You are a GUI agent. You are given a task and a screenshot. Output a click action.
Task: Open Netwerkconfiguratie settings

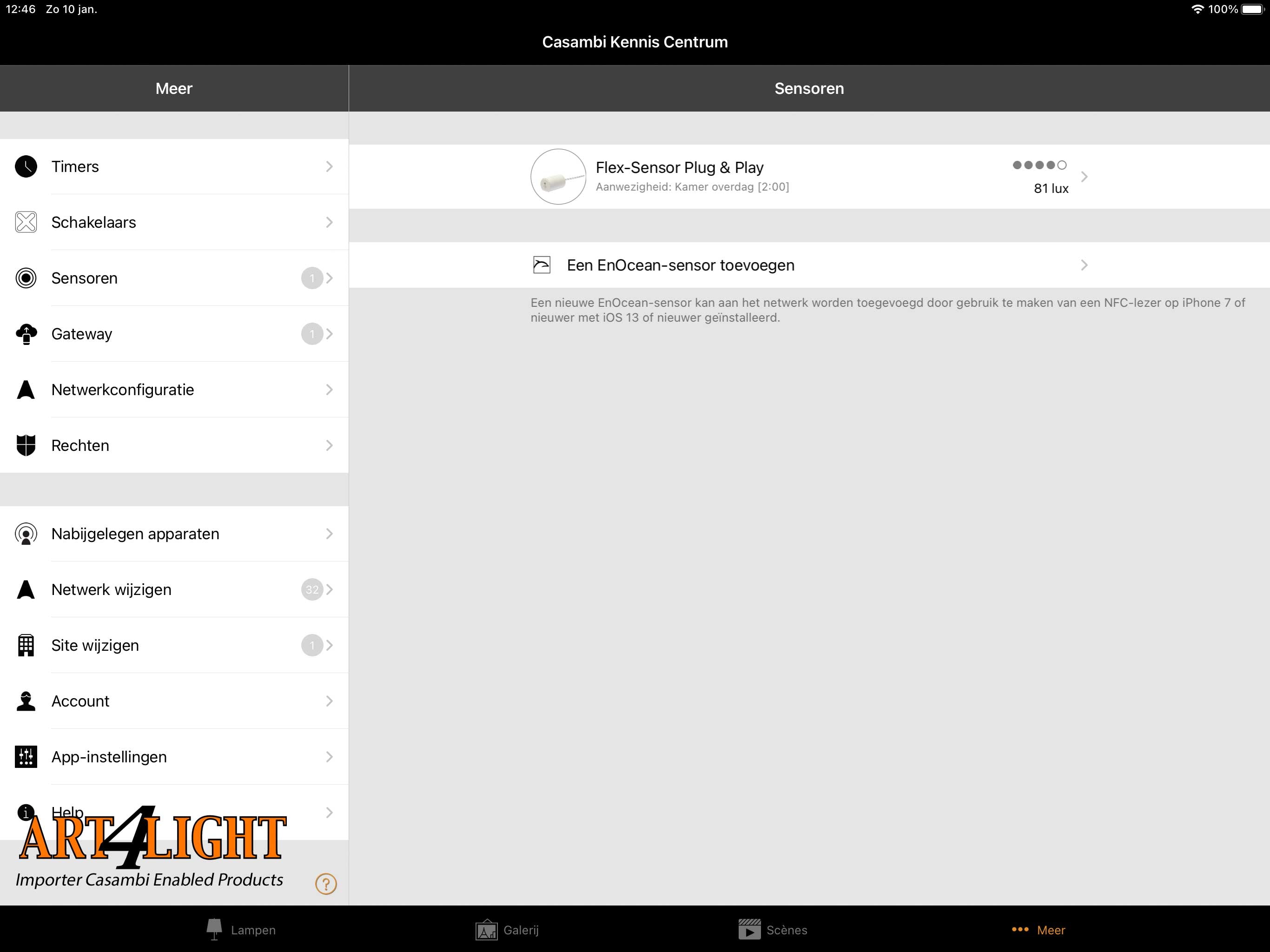point(174,389)
